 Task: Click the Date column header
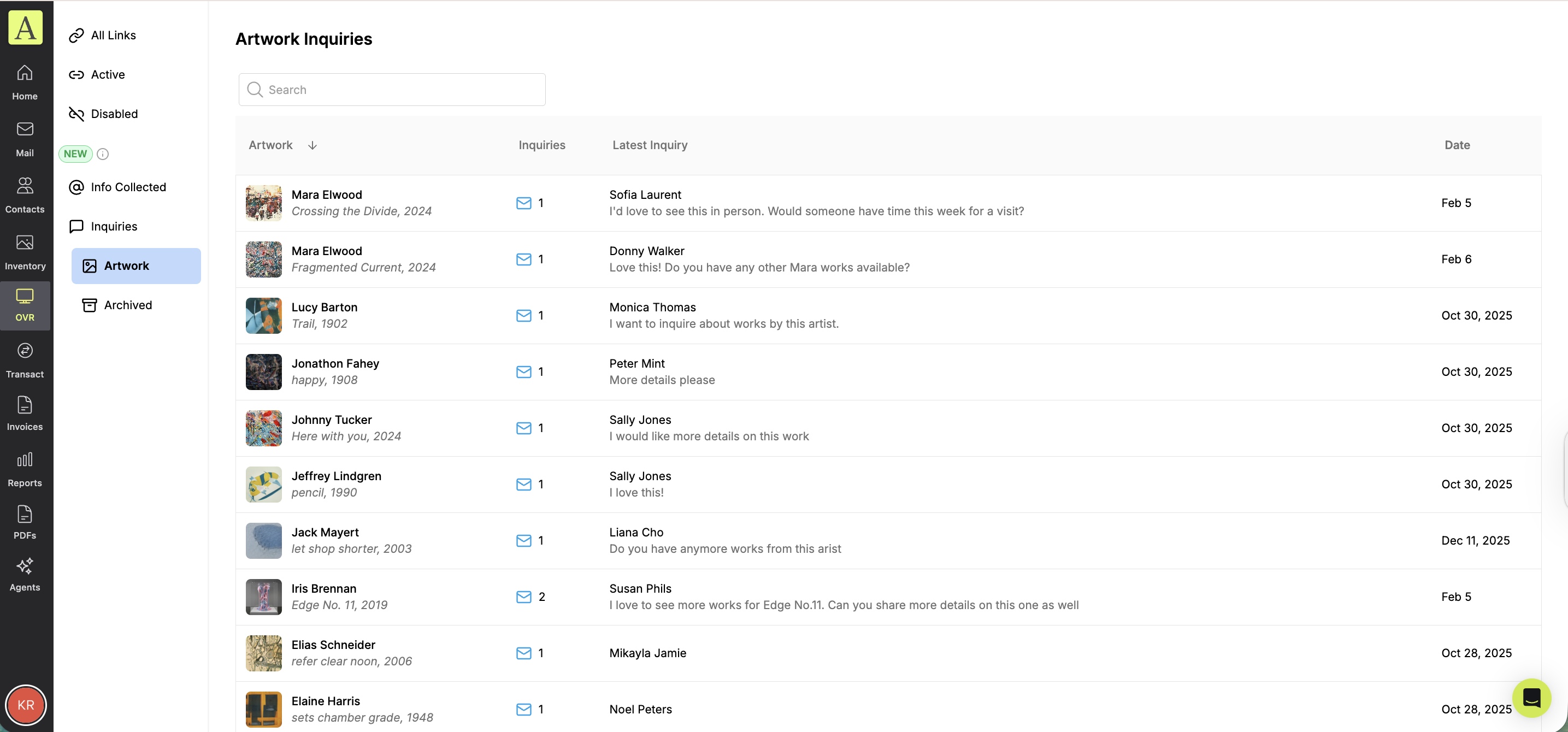click(1457, 145)
